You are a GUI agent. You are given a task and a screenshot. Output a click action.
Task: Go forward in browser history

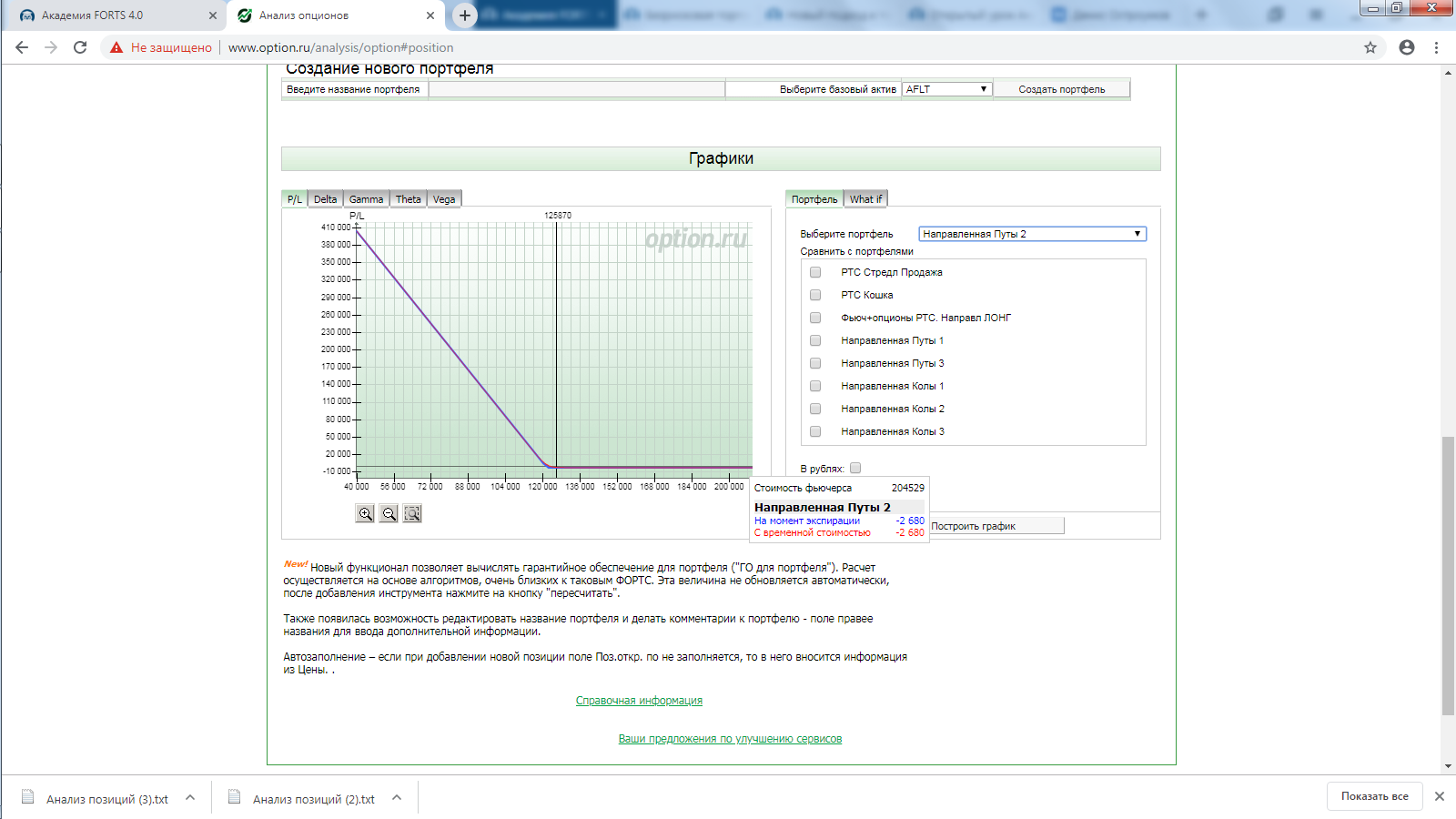pyautogui.click(x=51, y=47)
